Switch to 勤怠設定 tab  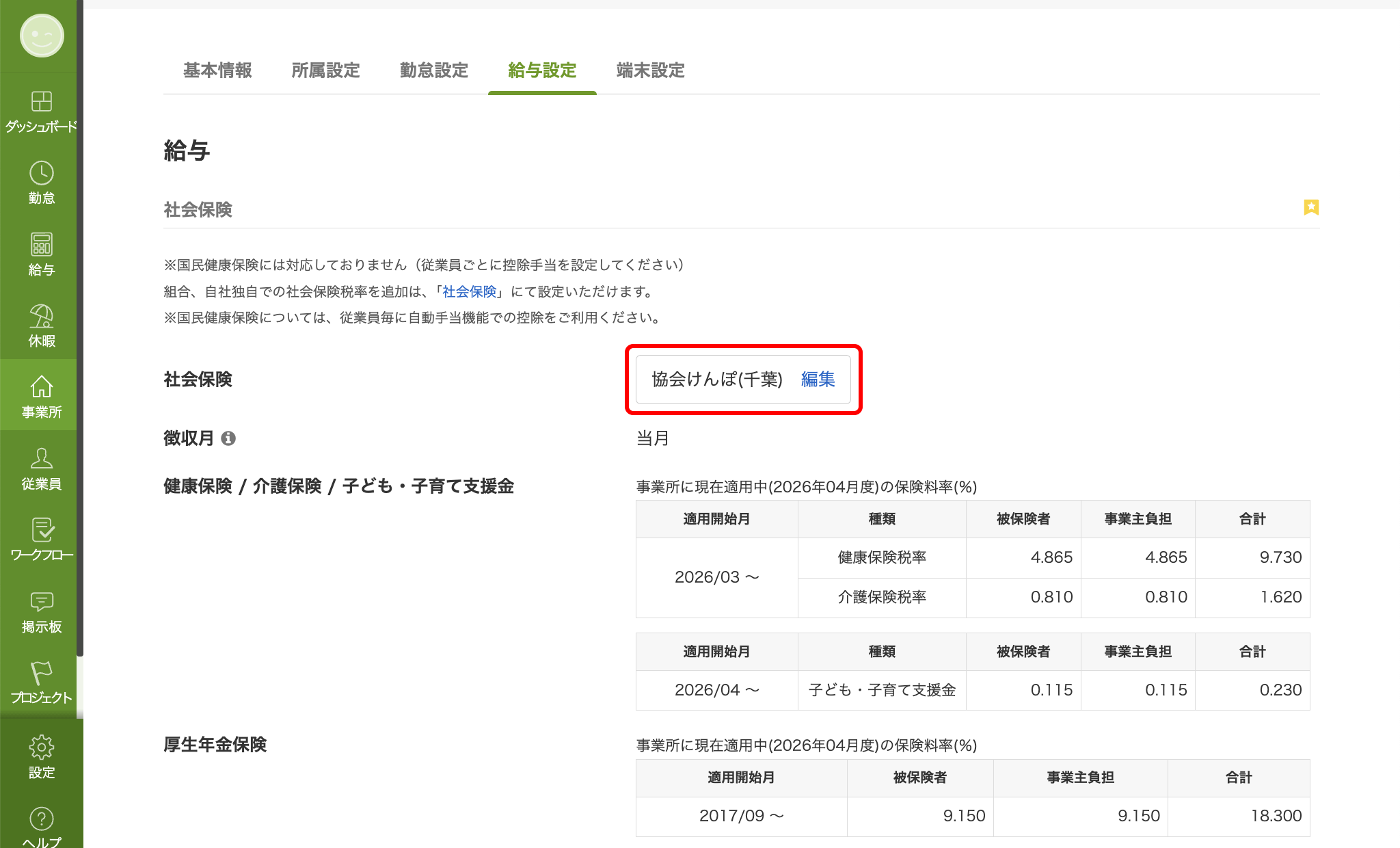pos(433,70)
